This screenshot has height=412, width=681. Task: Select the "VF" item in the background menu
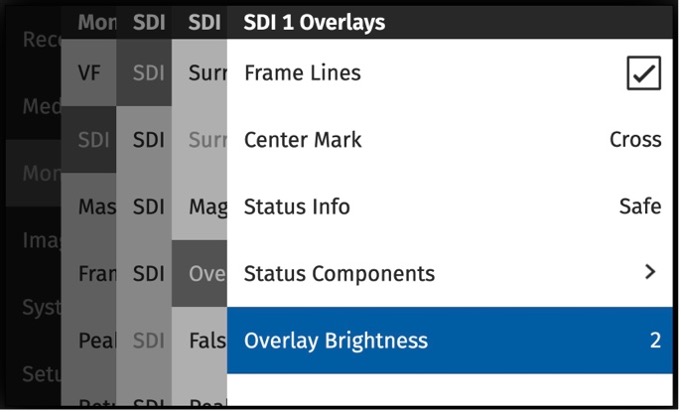point(89,73)
